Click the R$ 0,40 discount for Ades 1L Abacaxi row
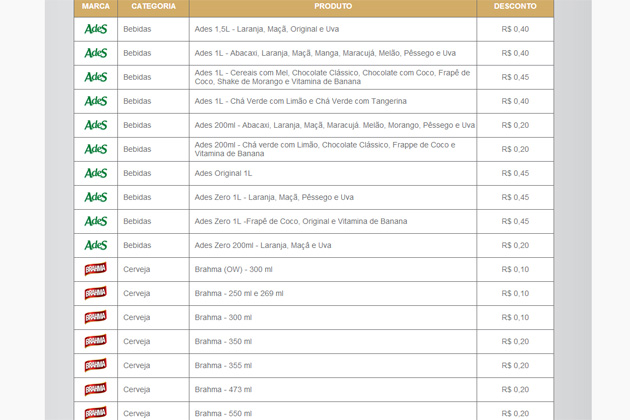630x420 pixels. point(515,53)
